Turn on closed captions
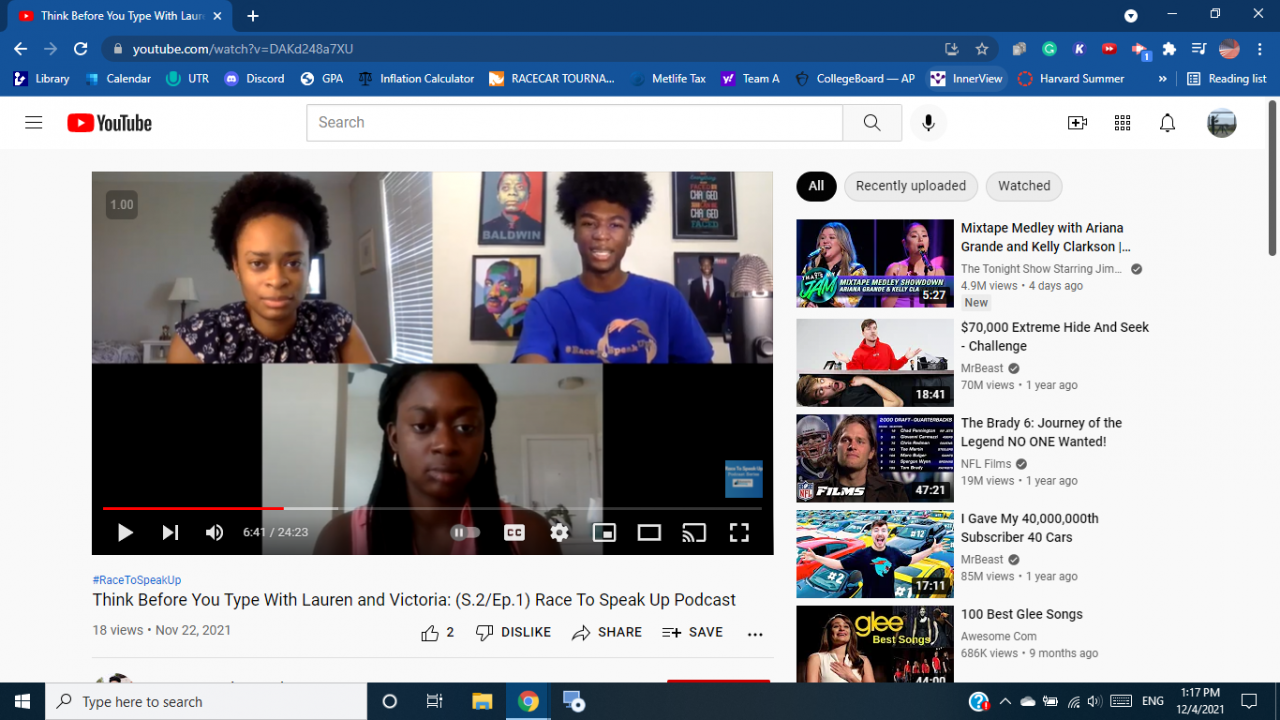Image resolution: width=1280 pixels, height=720 pixels. pyautogui.click(x=514, y=533)
